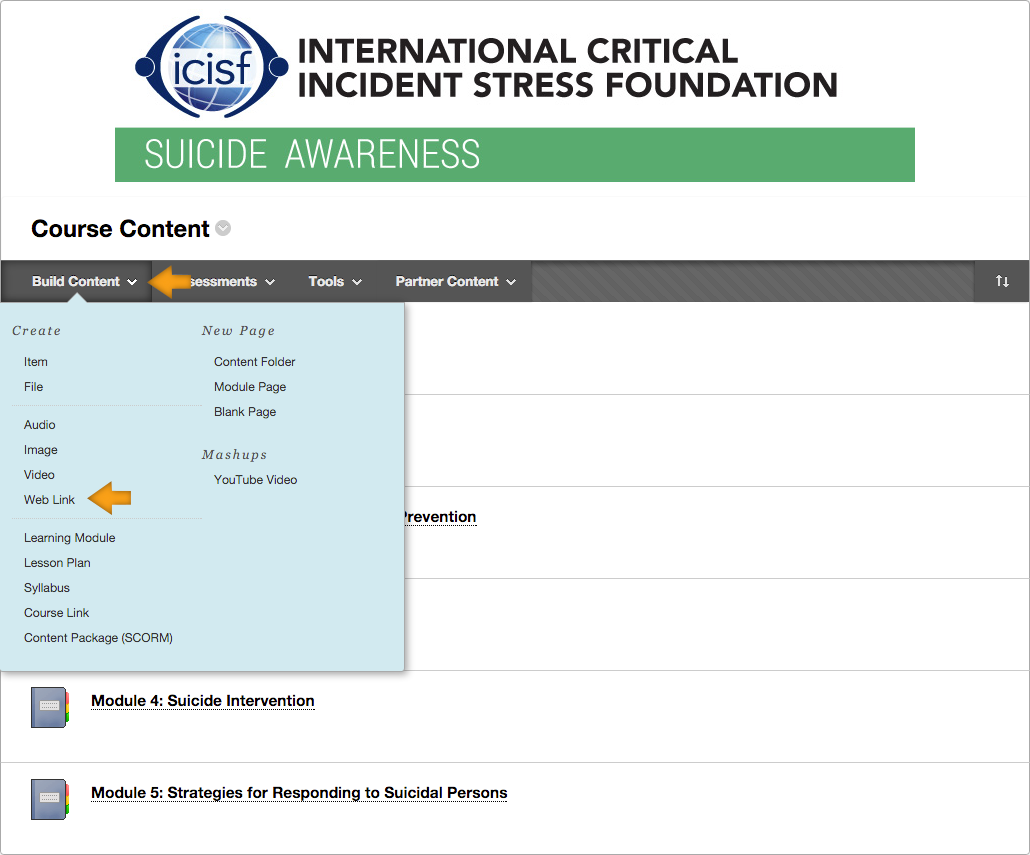Choose Module Page under New Page
The width and height of the screenshot is (1030, 855).
250,387
